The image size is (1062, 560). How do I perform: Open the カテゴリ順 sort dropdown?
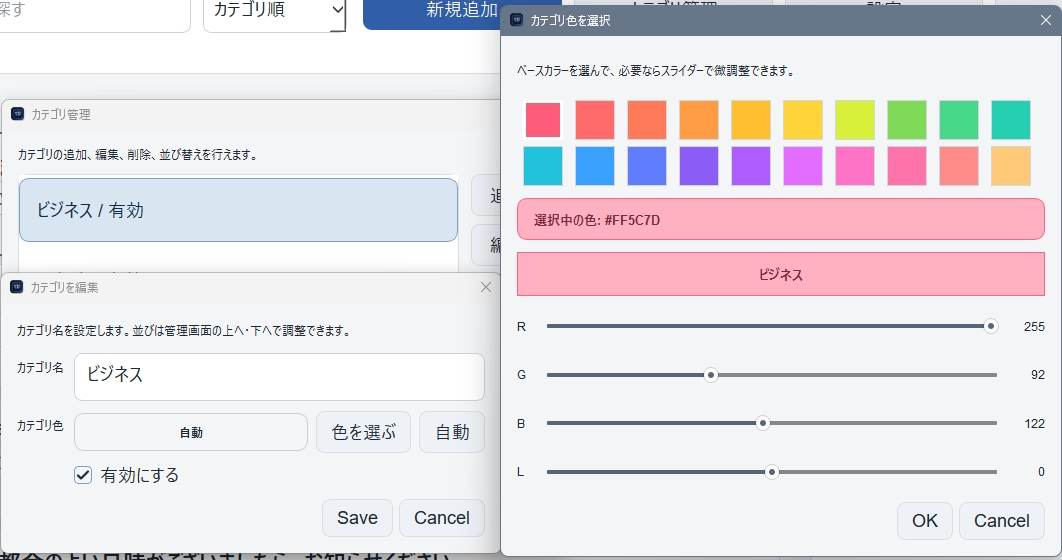[276, 12]
